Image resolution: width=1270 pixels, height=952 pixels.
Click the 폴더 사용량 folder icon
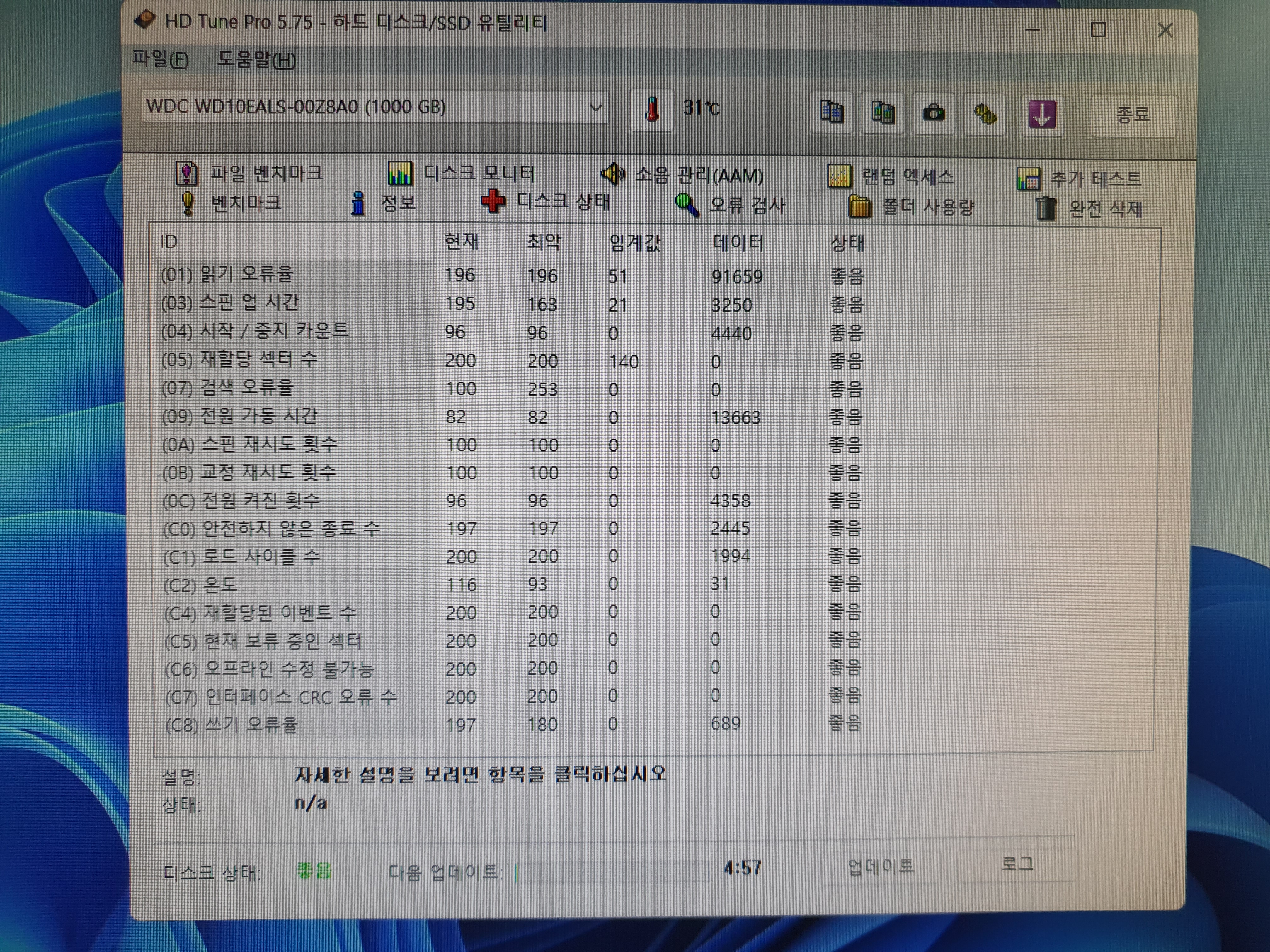pyautogui.click(x=860, y=207)
